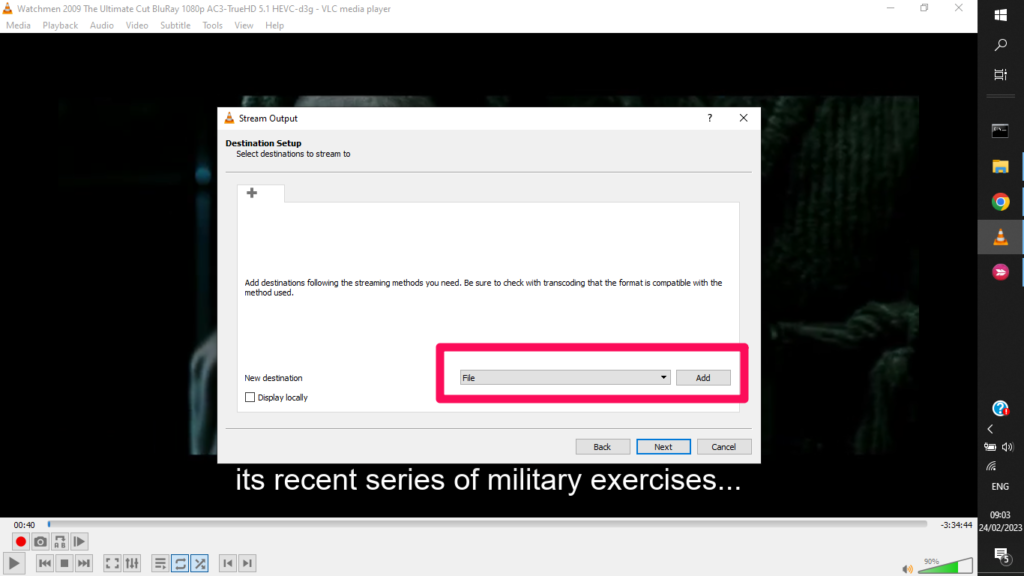Screen dimensions: 1024x576
Task: Click the Stream Output help question mark
Action: pos(710,118)
